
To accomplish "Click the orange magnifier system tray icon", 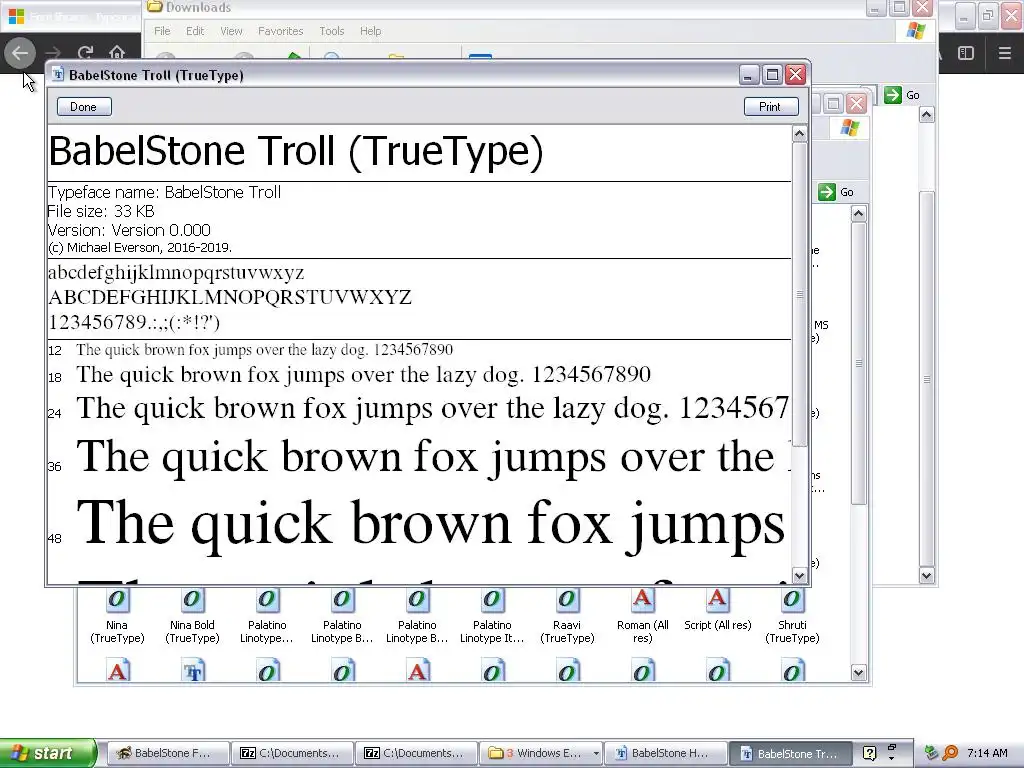I will tap(951, 753).
